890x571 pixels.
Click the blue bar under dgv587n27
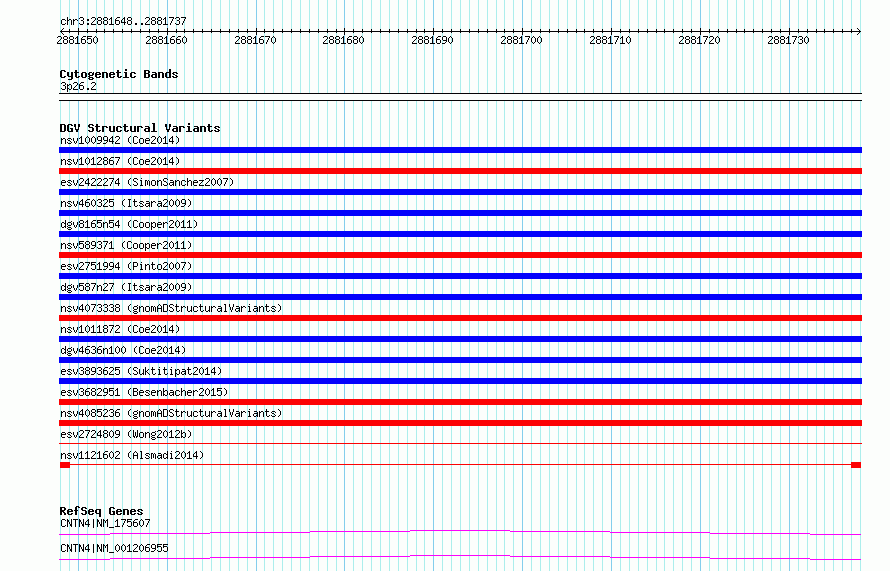click(x=460, y=297)
